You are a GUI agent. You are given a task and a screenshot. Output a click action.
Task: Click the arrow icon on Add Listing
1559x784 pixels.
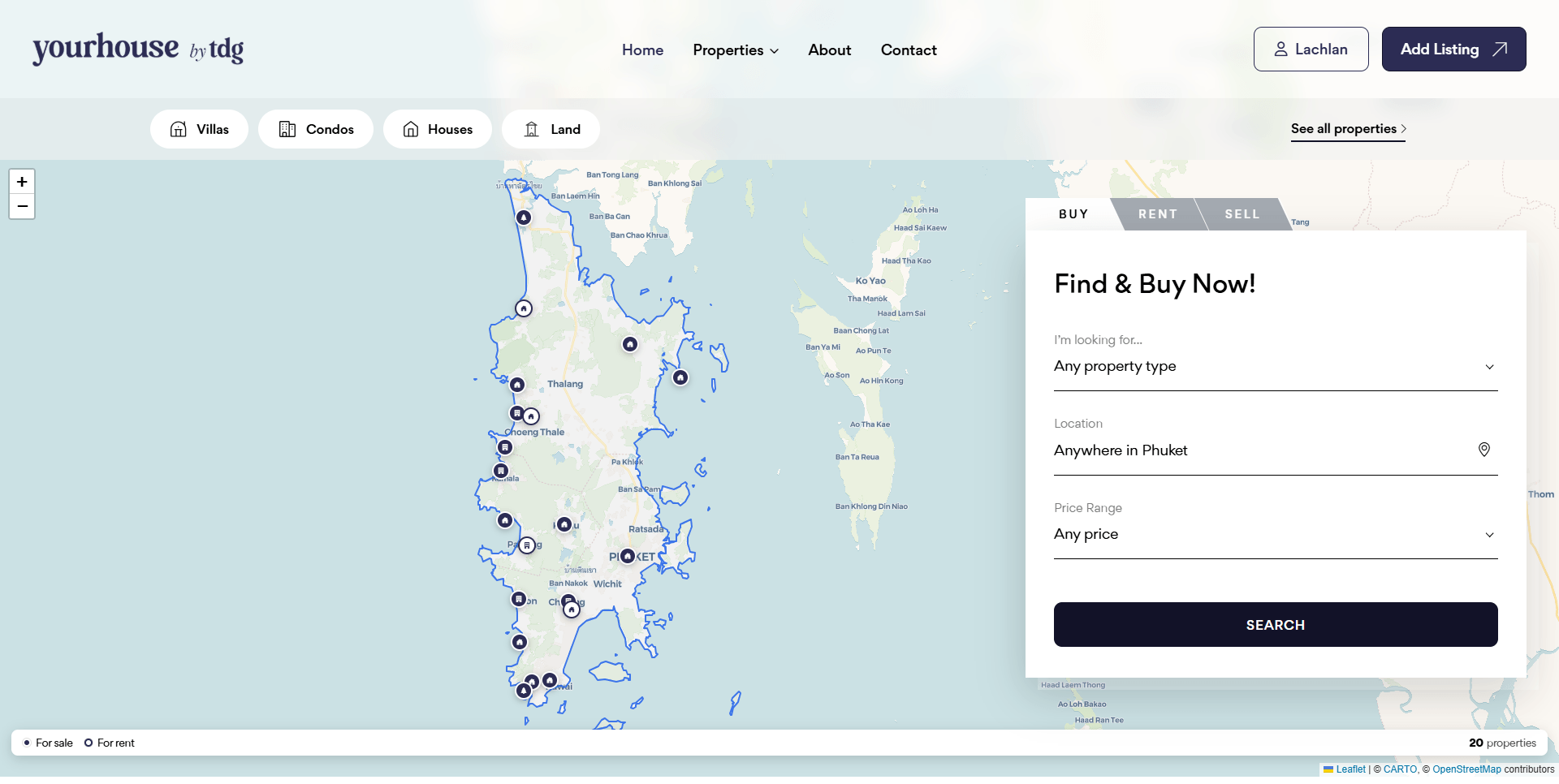(x=1500, y=50)
